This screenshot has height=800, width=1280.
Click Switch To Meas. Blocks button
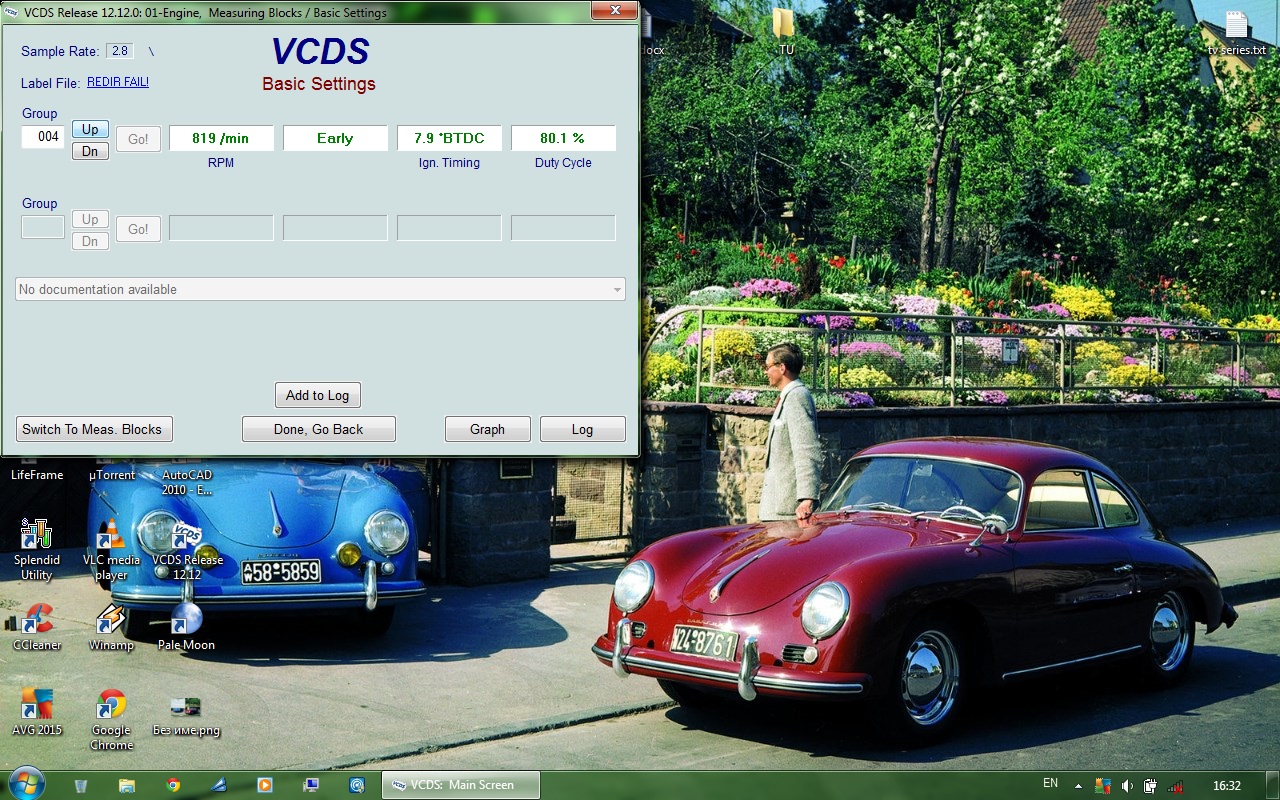click(95, 429)
